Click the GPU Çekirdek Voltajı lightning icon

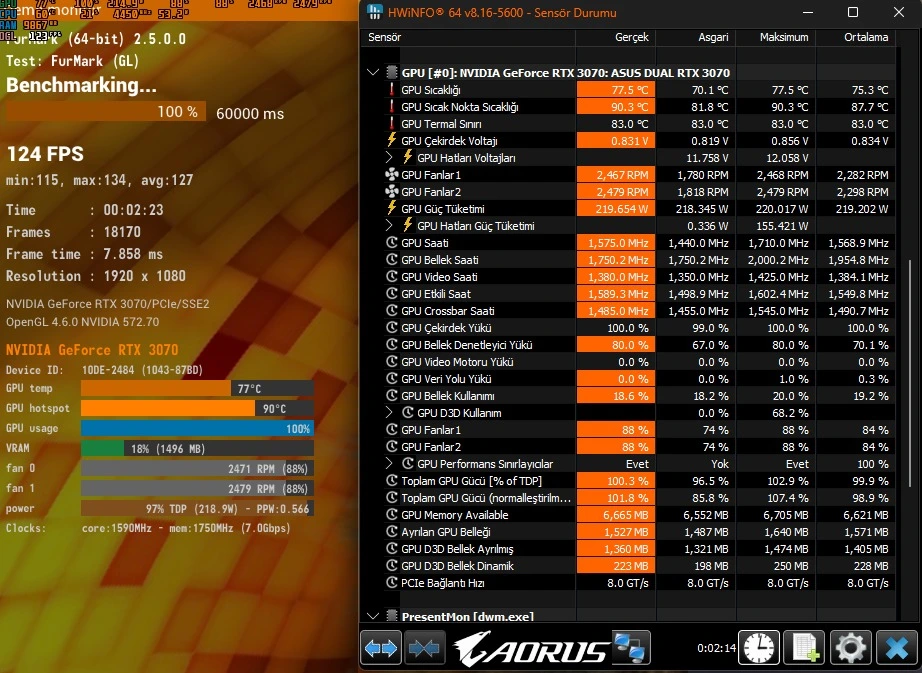pyautogui.click(x=392, y=140)
